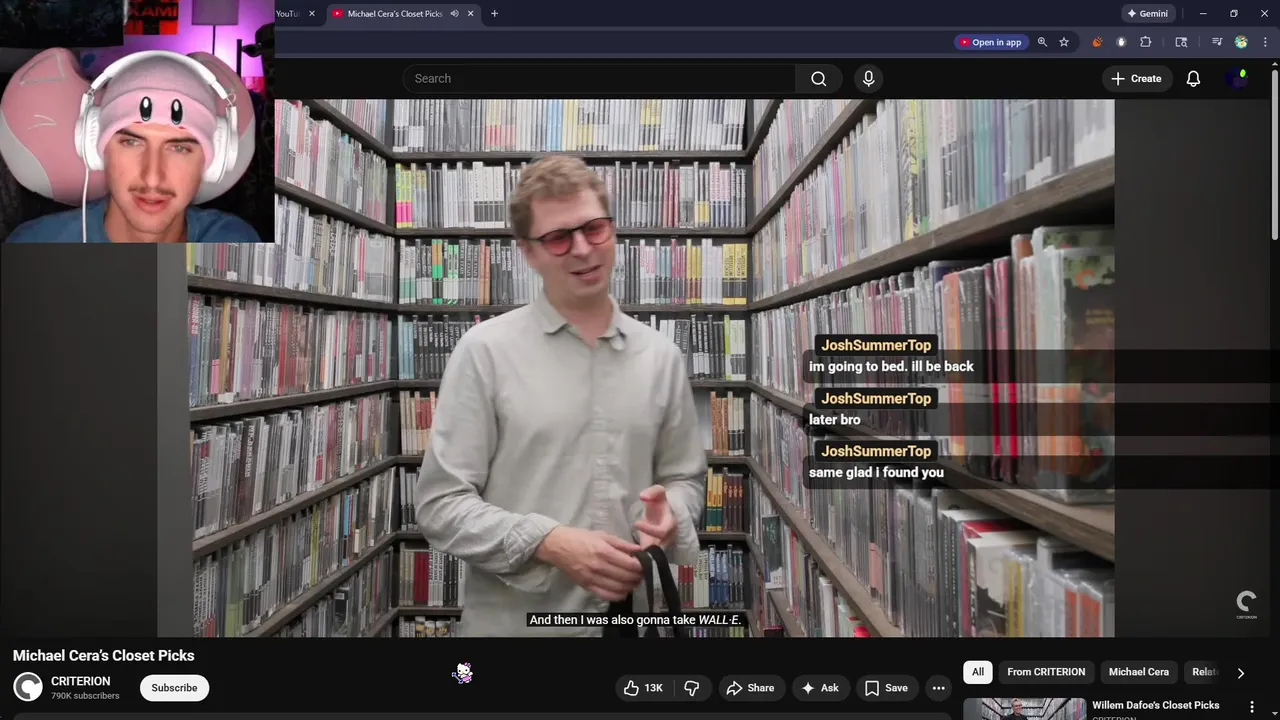This screenshot has width=1280, height=720.
Task: Open the tab search side panel icon
Action: pyautogui.click(x=1181, y=42)
